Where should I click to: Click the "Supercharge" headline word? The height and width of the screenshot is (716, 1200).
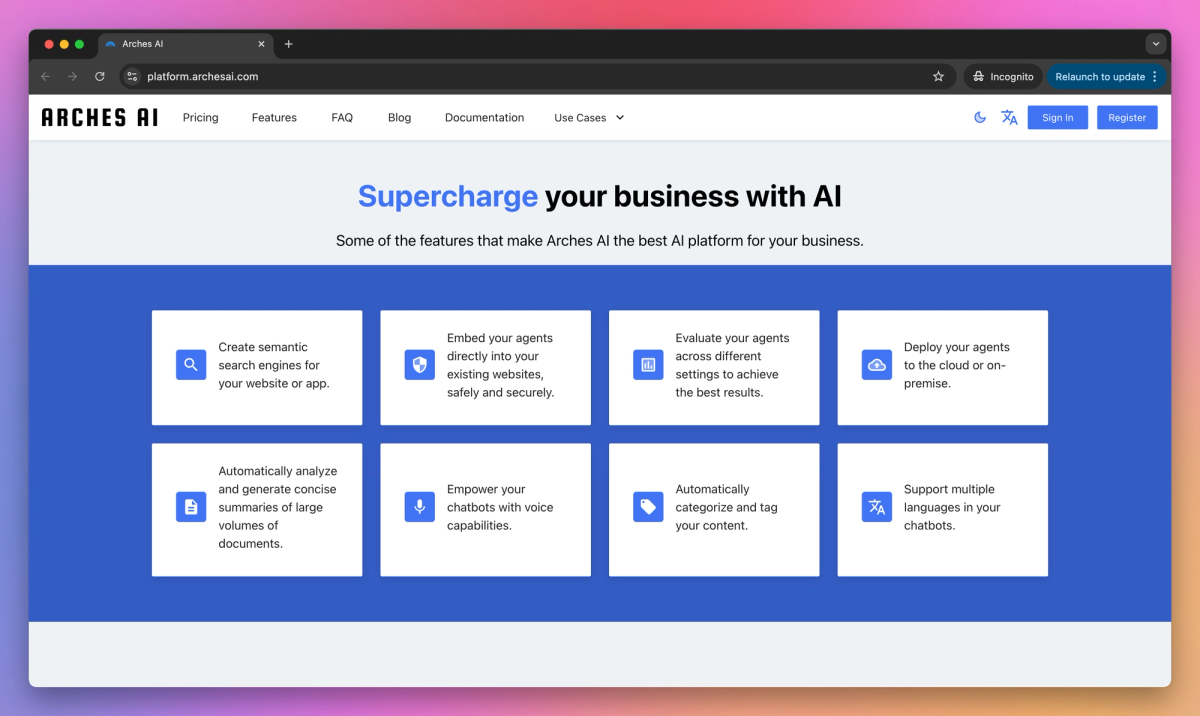pyautogui.click(x=448, y=196)
